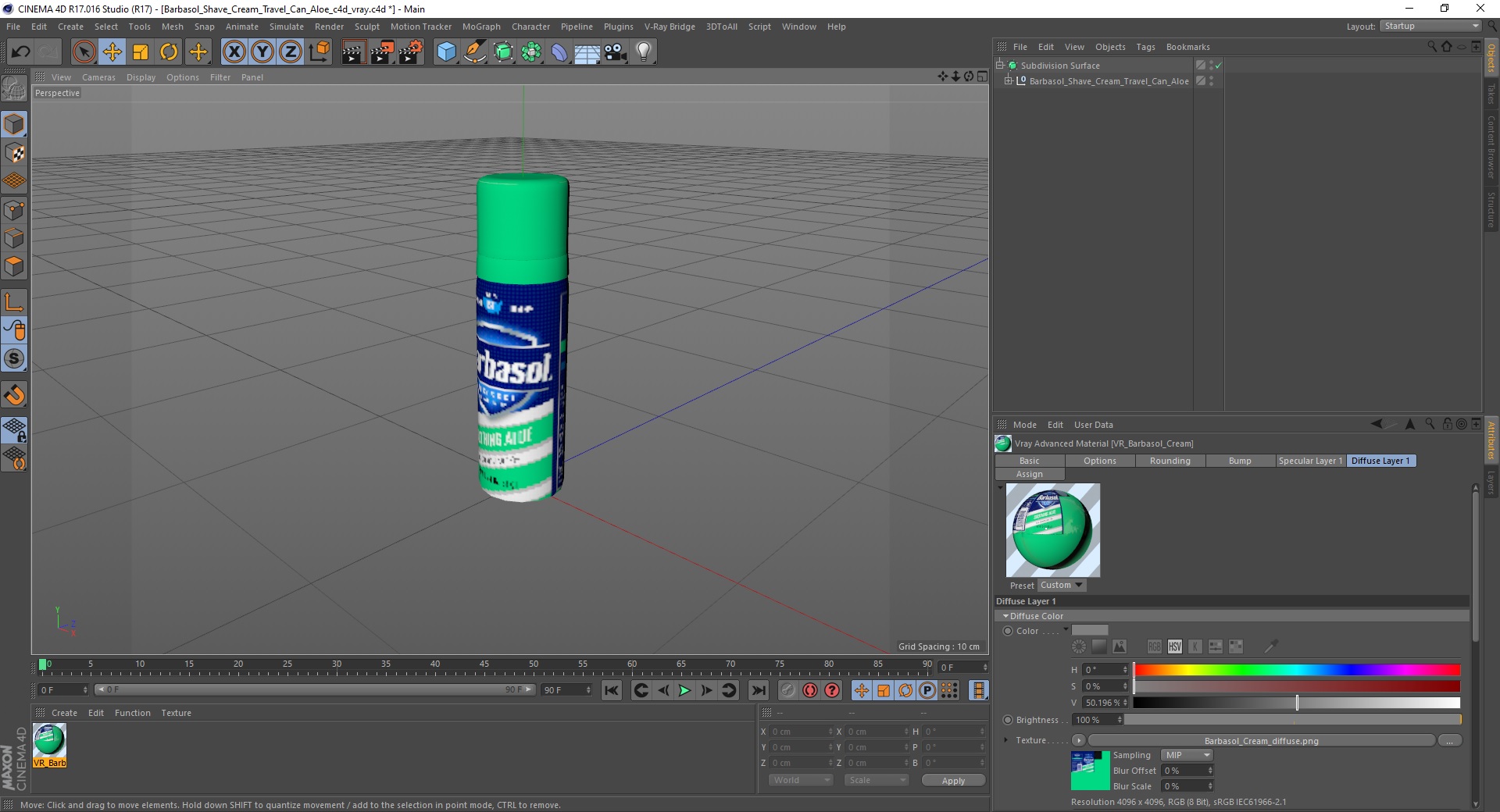The image size is (1500, 812).
Task: Click the Barbasol_Cream_diffuse.png texture bar
Action: point(1261,741)
